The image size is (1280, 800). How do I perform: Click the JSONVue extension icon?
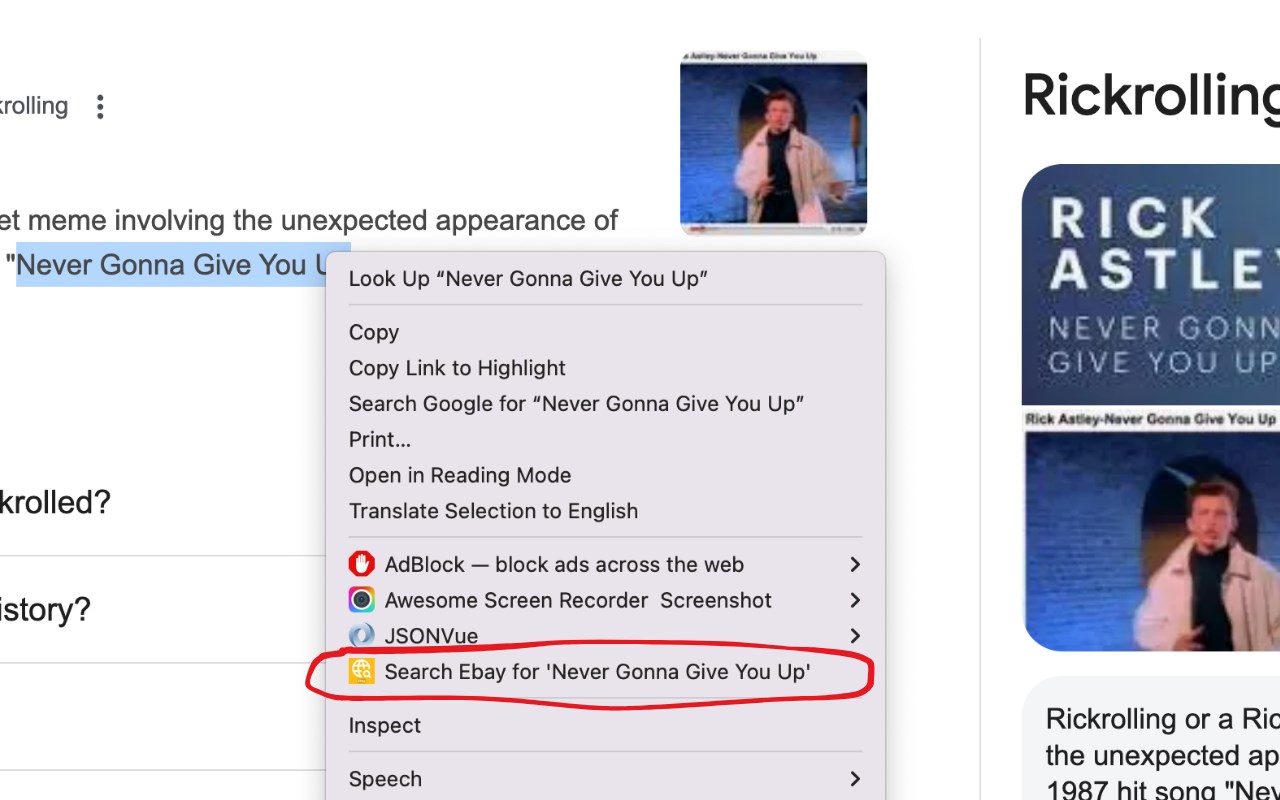(x=361, y=635)
